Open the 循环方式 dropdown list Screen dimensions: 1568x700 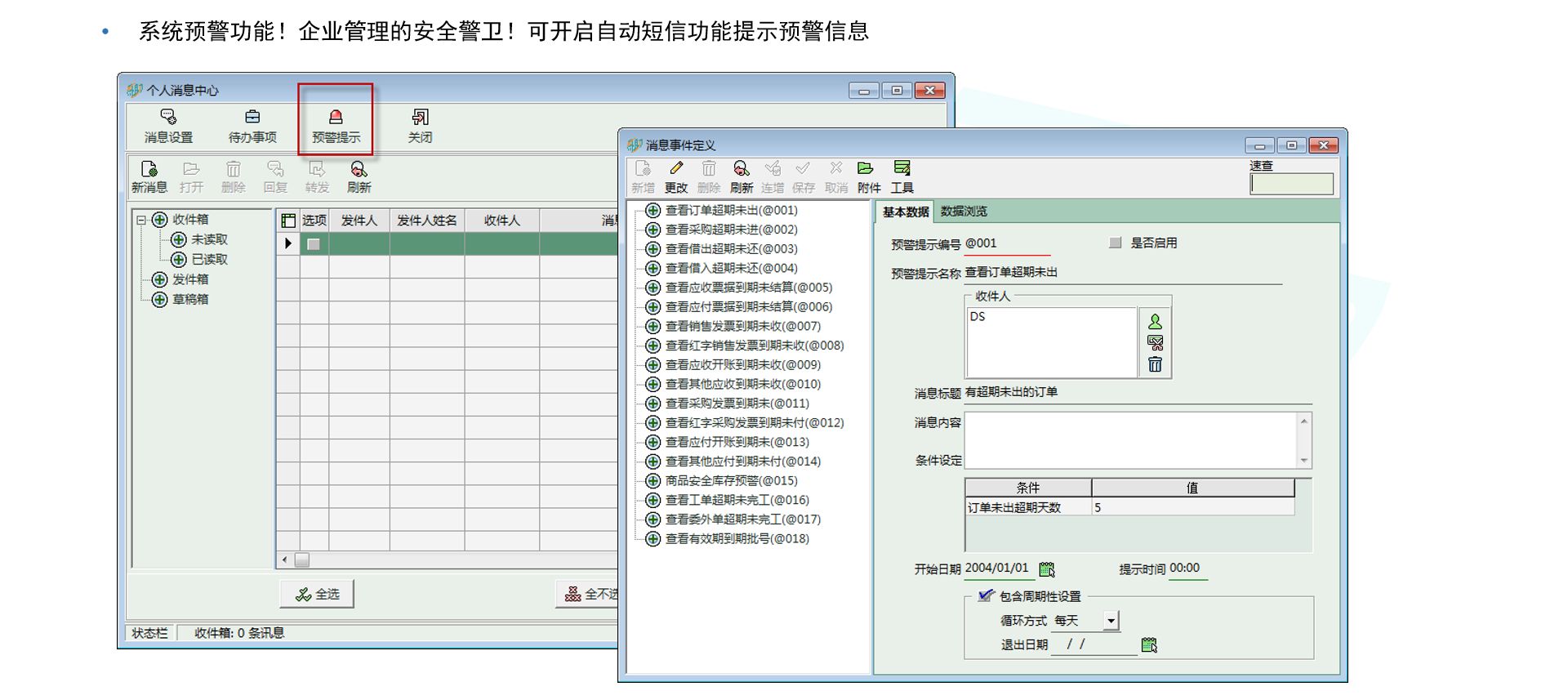tap(1111, 621)
